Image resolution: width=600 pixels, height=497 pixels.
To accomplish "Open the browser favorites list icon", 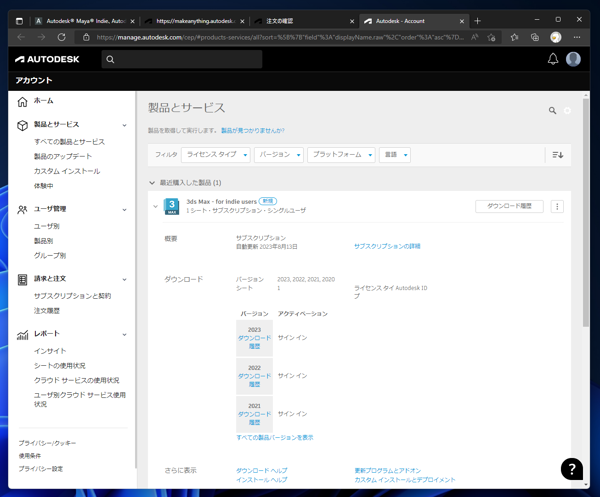I will (x=514, y=37).
